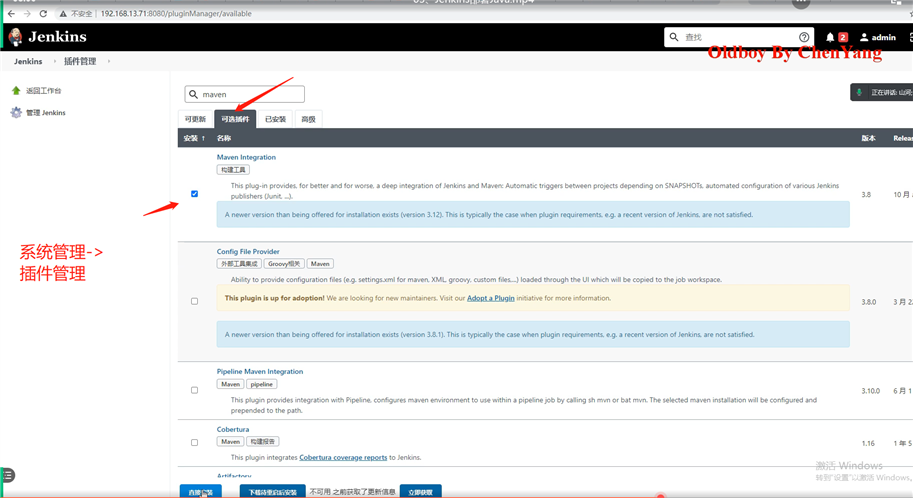
Task: Open the Cobertura plugin link
Action: click(x=233, y=429)
